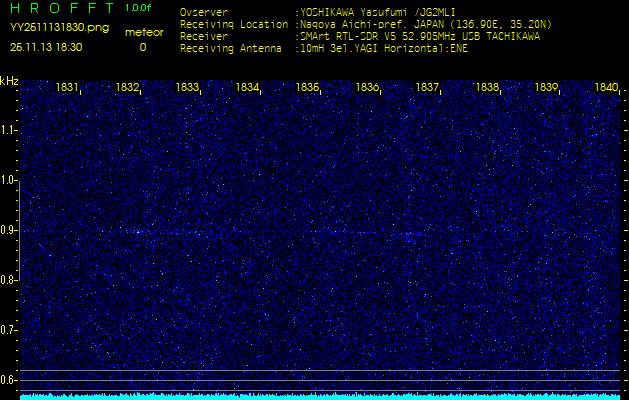Click the 26.11.13 18:30 date stamp
The width and height of the screenshot is (629, 400).
tap(46, 47)
